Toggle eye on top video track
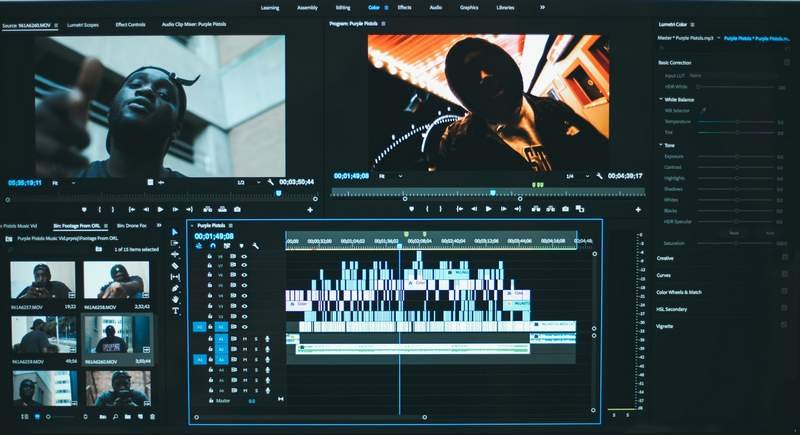Image resolution: width=800 pixels, height=435 pixels. pos(244,257)
